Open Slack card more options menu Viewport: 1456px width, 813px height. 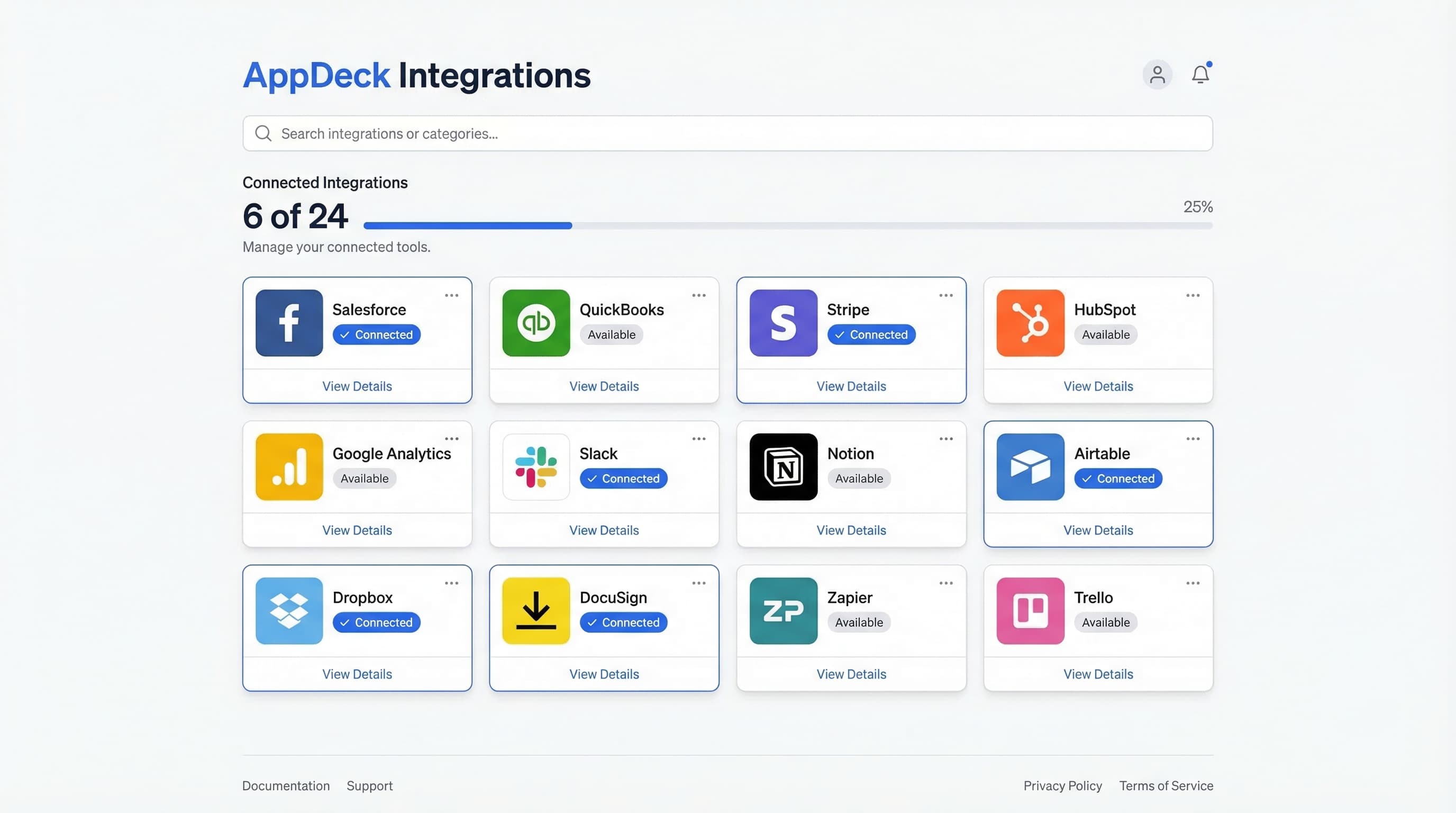click(698, 439)
